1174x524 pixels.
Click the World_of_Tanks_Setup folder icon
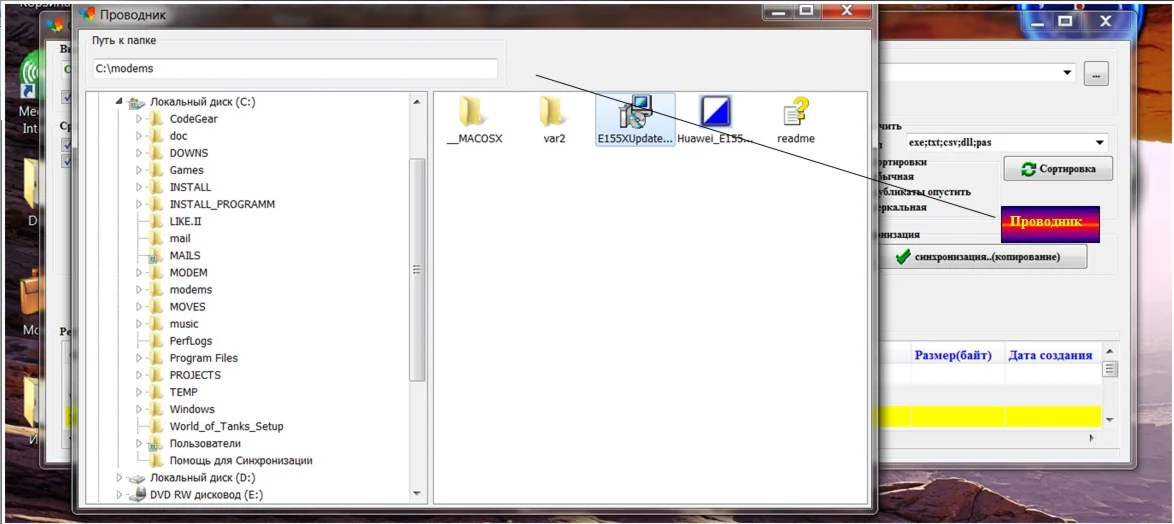click(156, 426)
